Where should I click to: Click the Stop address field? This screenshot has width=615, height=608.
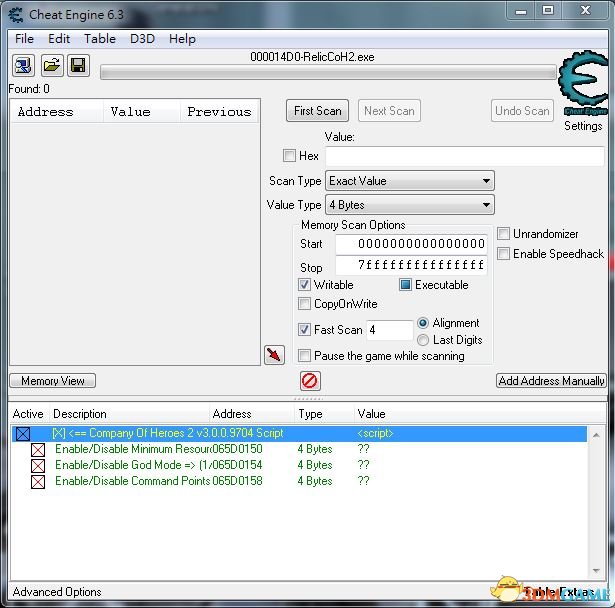tap(411, 265)
